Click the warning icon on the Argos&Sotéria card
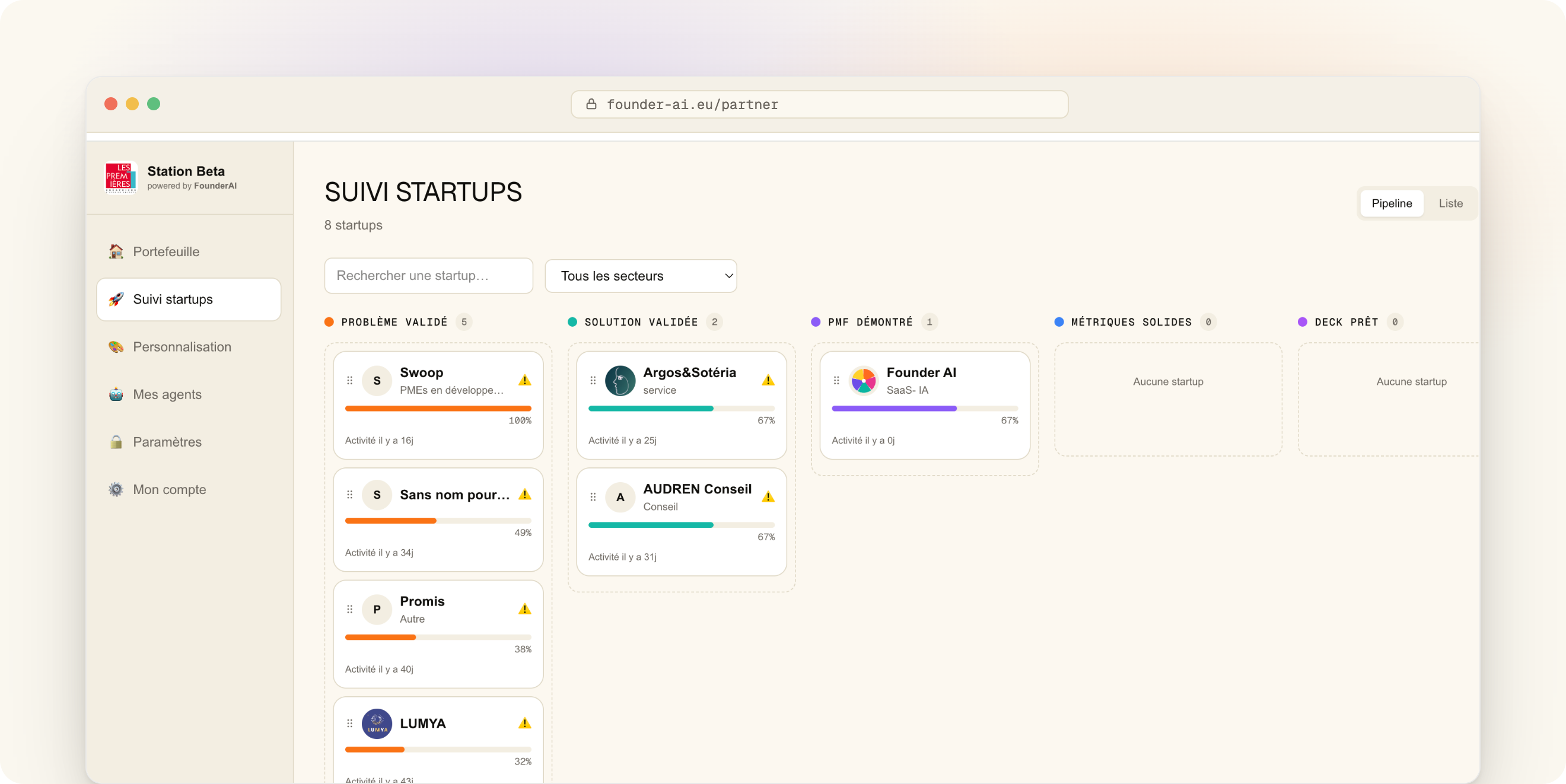1566x784 pixels. click(x=768, y=381)
